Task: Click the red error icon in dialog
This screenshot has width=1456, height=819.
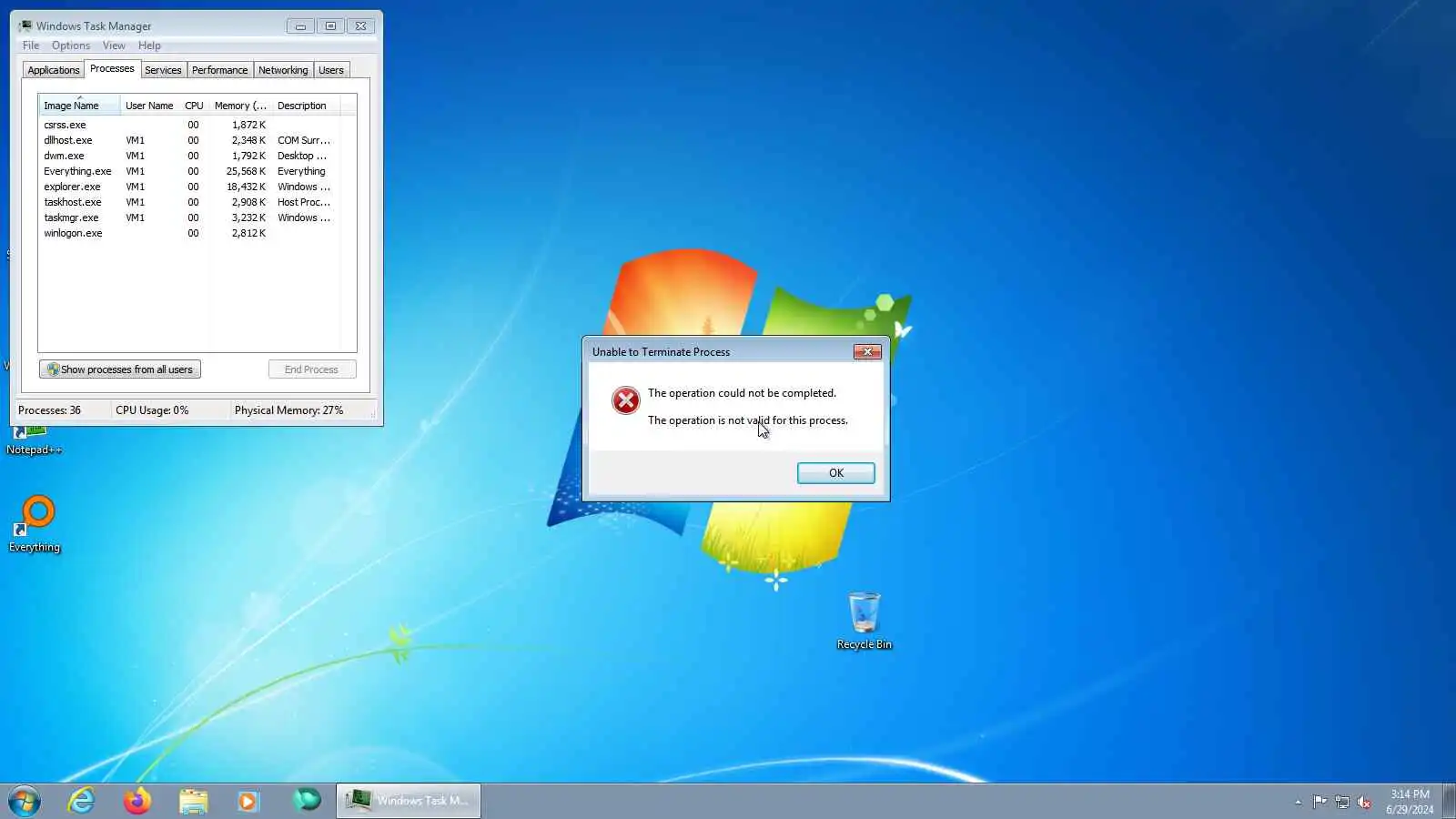Action: tap(626, 400)
